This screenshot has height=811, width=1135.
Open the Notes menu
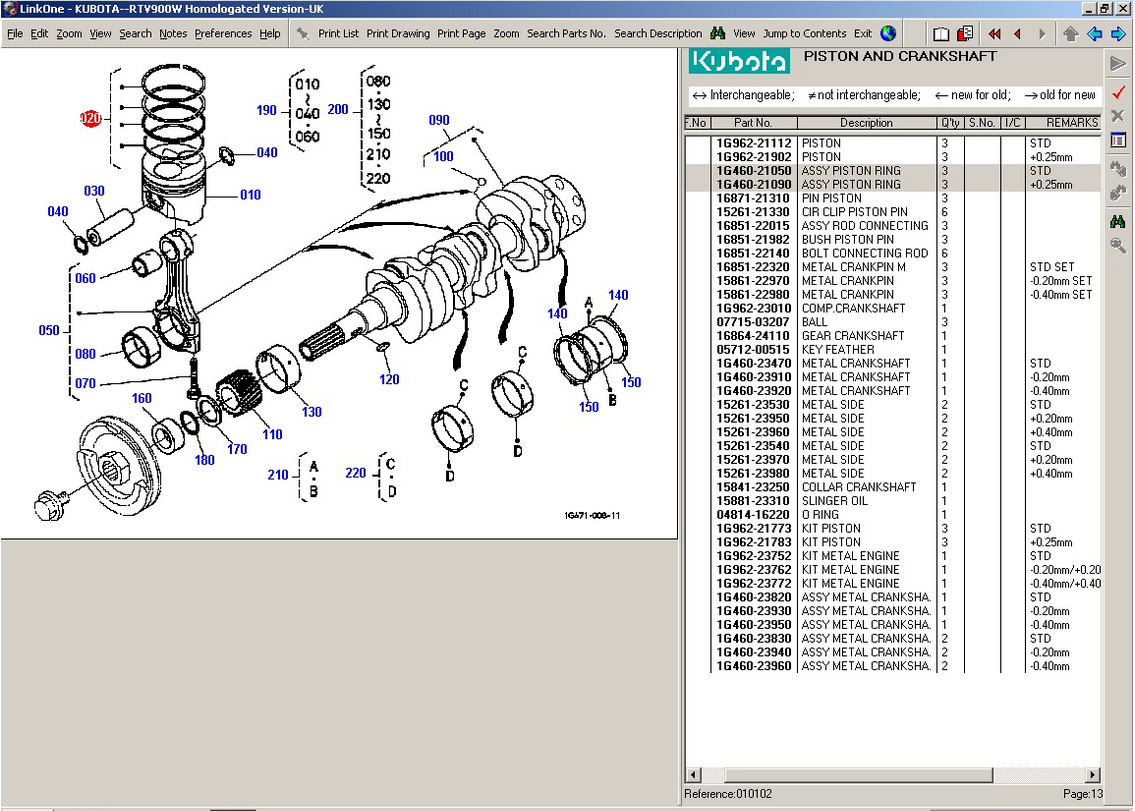click(173, 33)
